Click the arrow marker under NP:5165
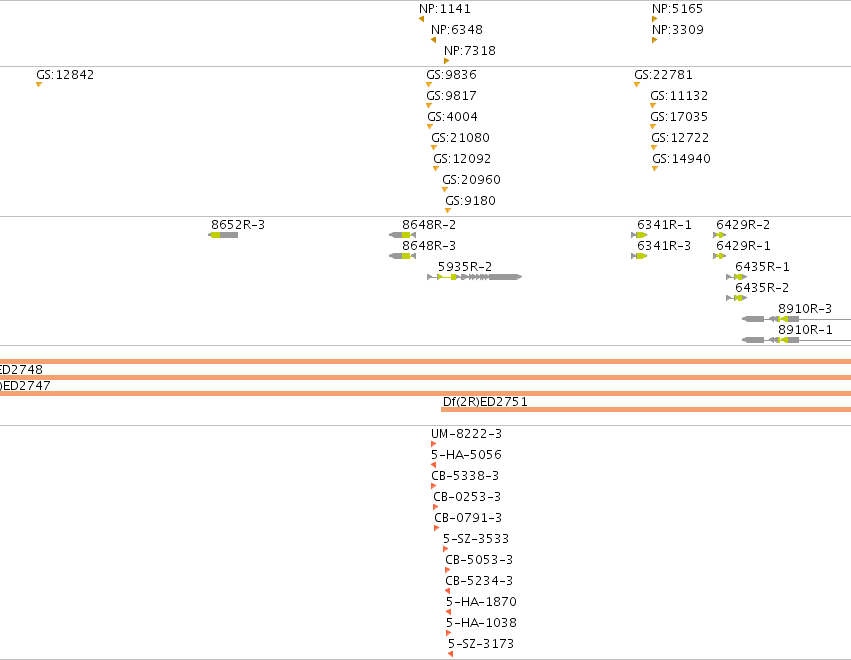 click(x=655, y=19)
